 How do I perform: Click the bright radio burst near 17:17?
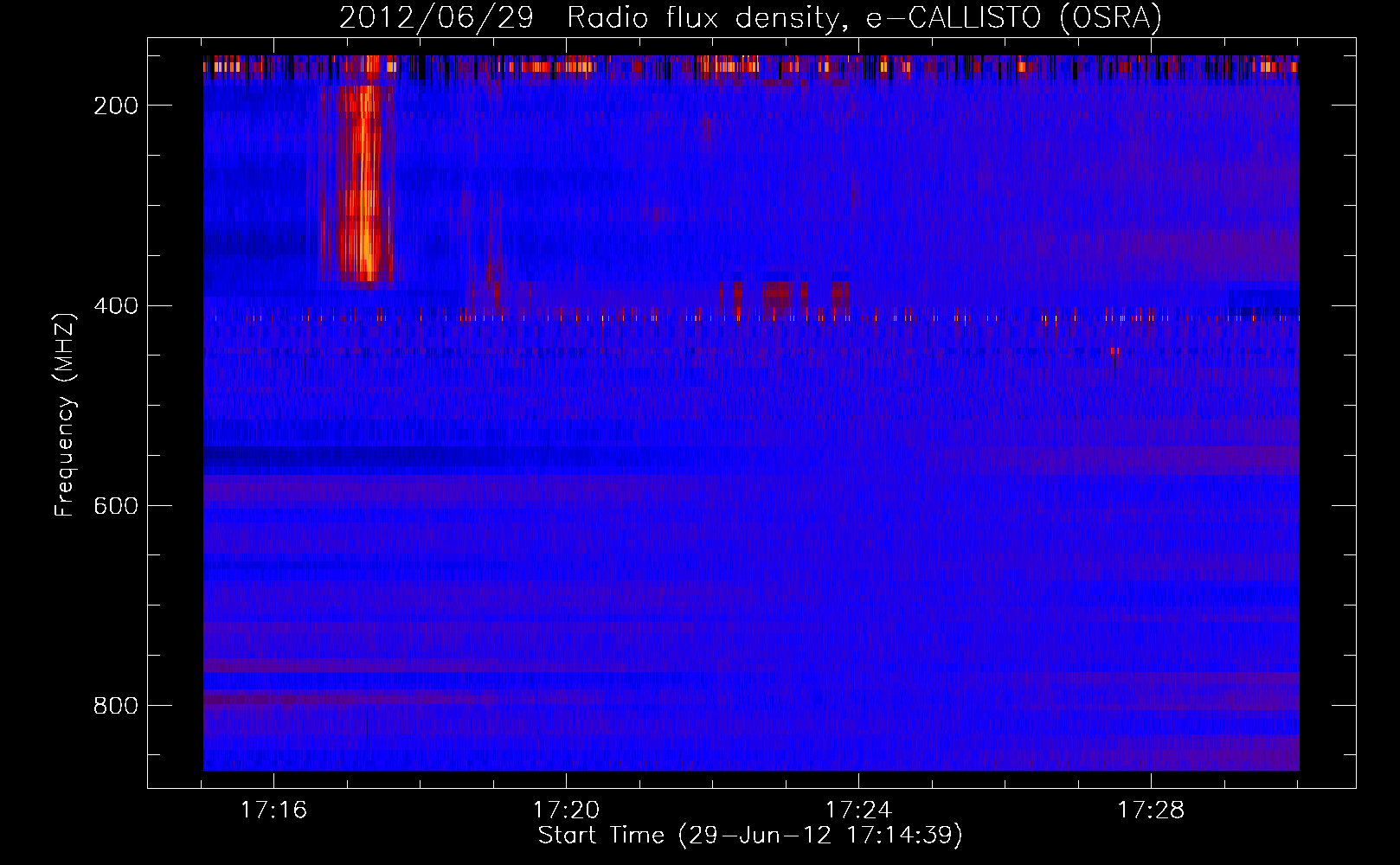tap(357, 183)
